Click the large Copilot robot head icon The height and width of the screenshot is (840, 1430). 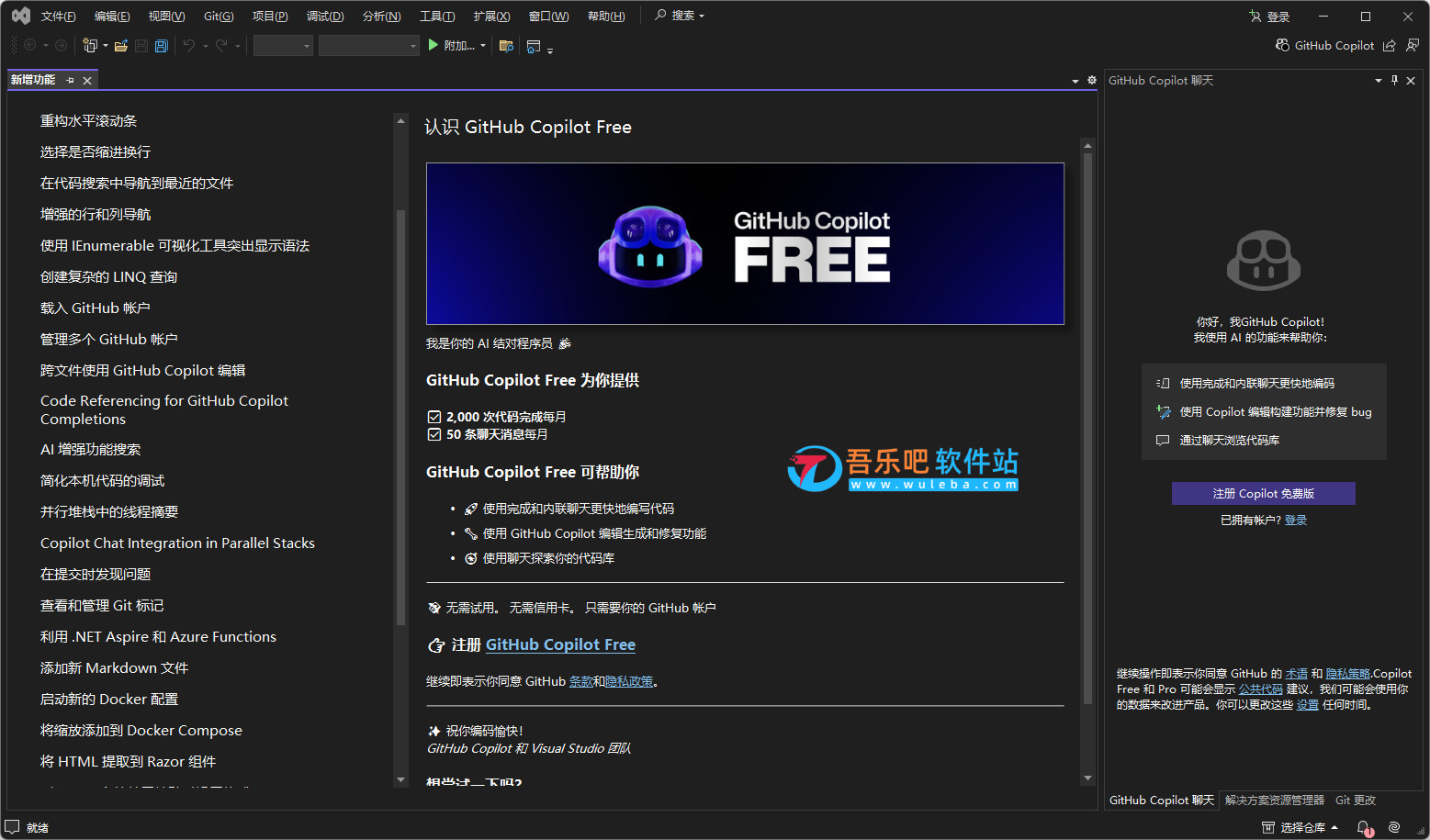click(1264, 260)
